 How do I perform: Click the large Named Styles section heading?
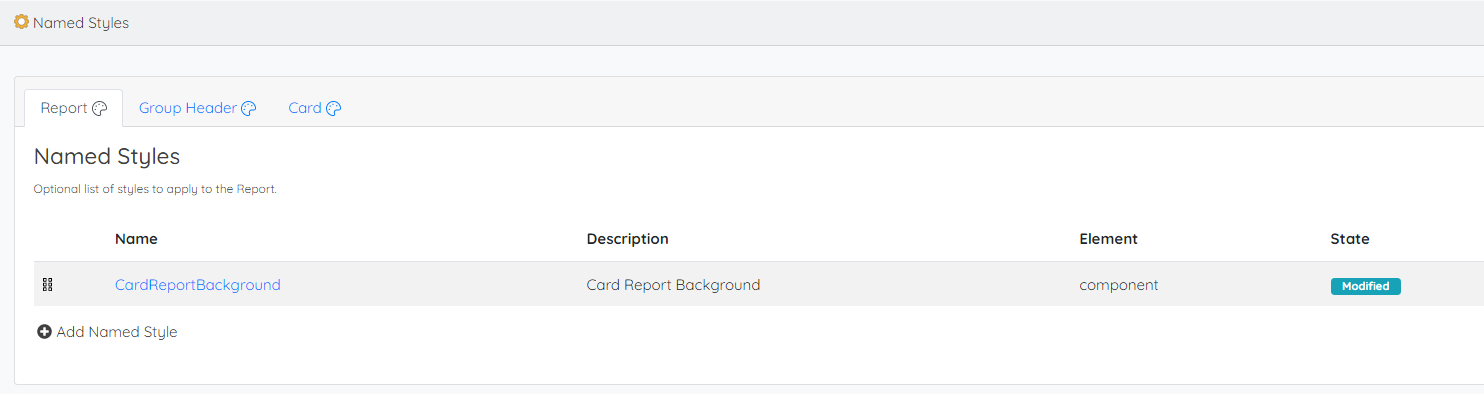(107, 157)
